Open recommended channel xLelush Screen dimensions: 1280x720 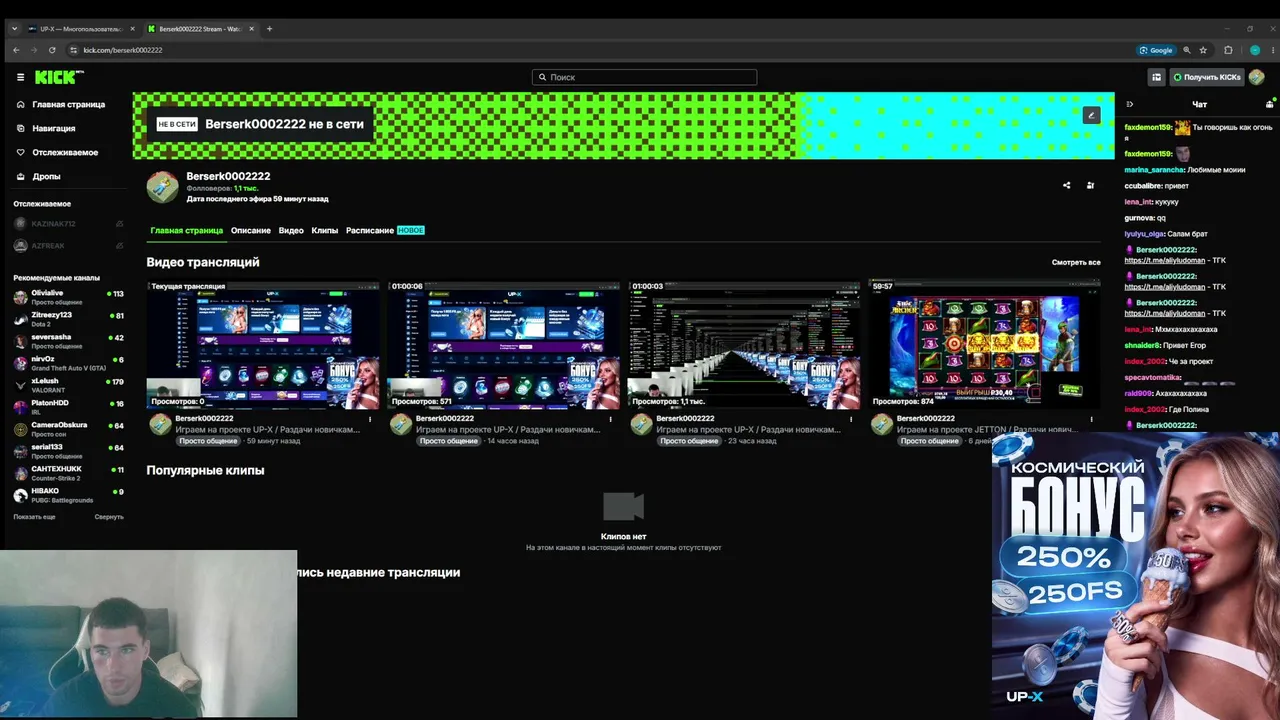[x=68, y=385]
